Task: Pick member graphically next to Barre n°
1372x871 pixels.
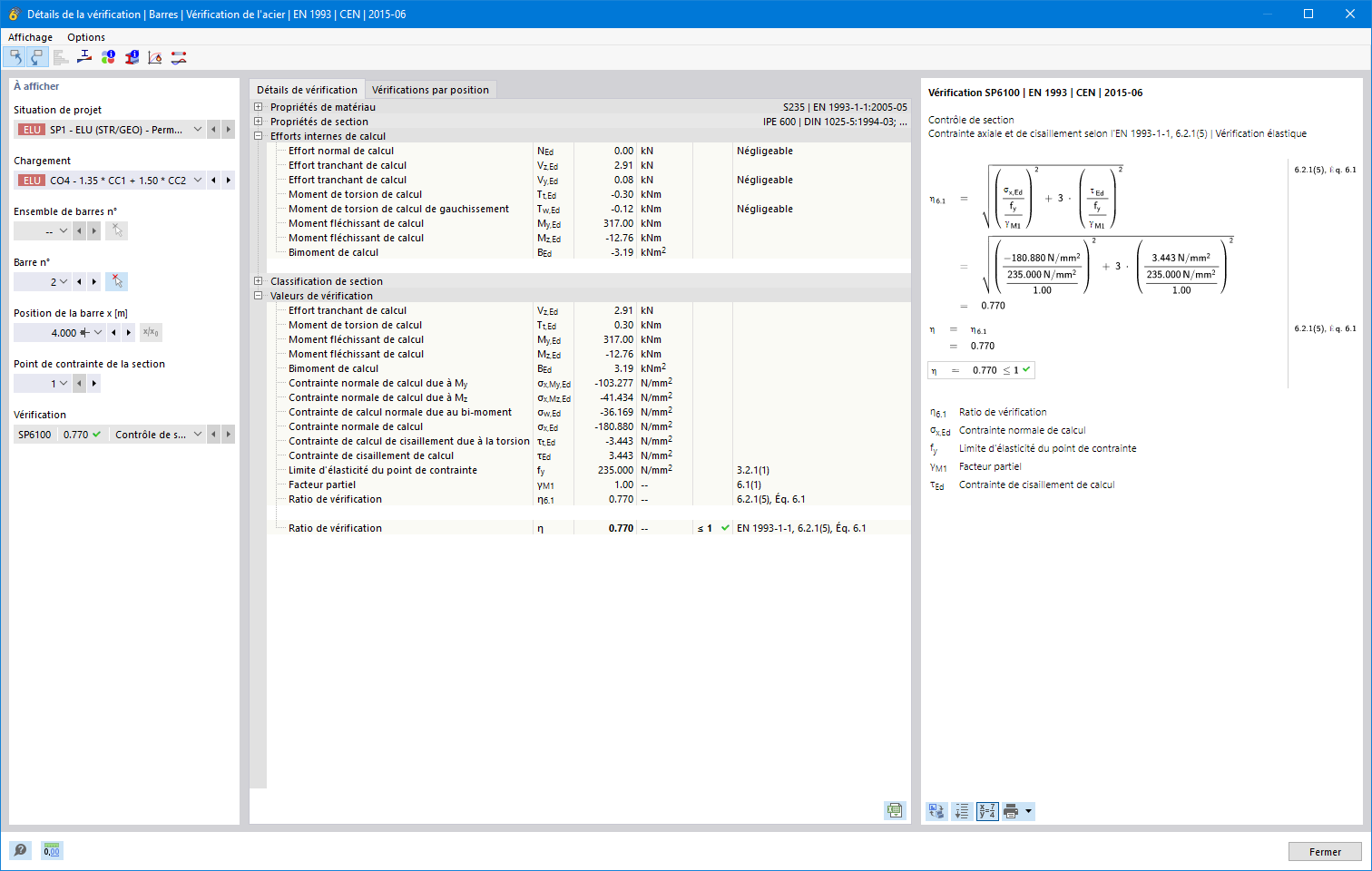Action: (x=116, y=281)
